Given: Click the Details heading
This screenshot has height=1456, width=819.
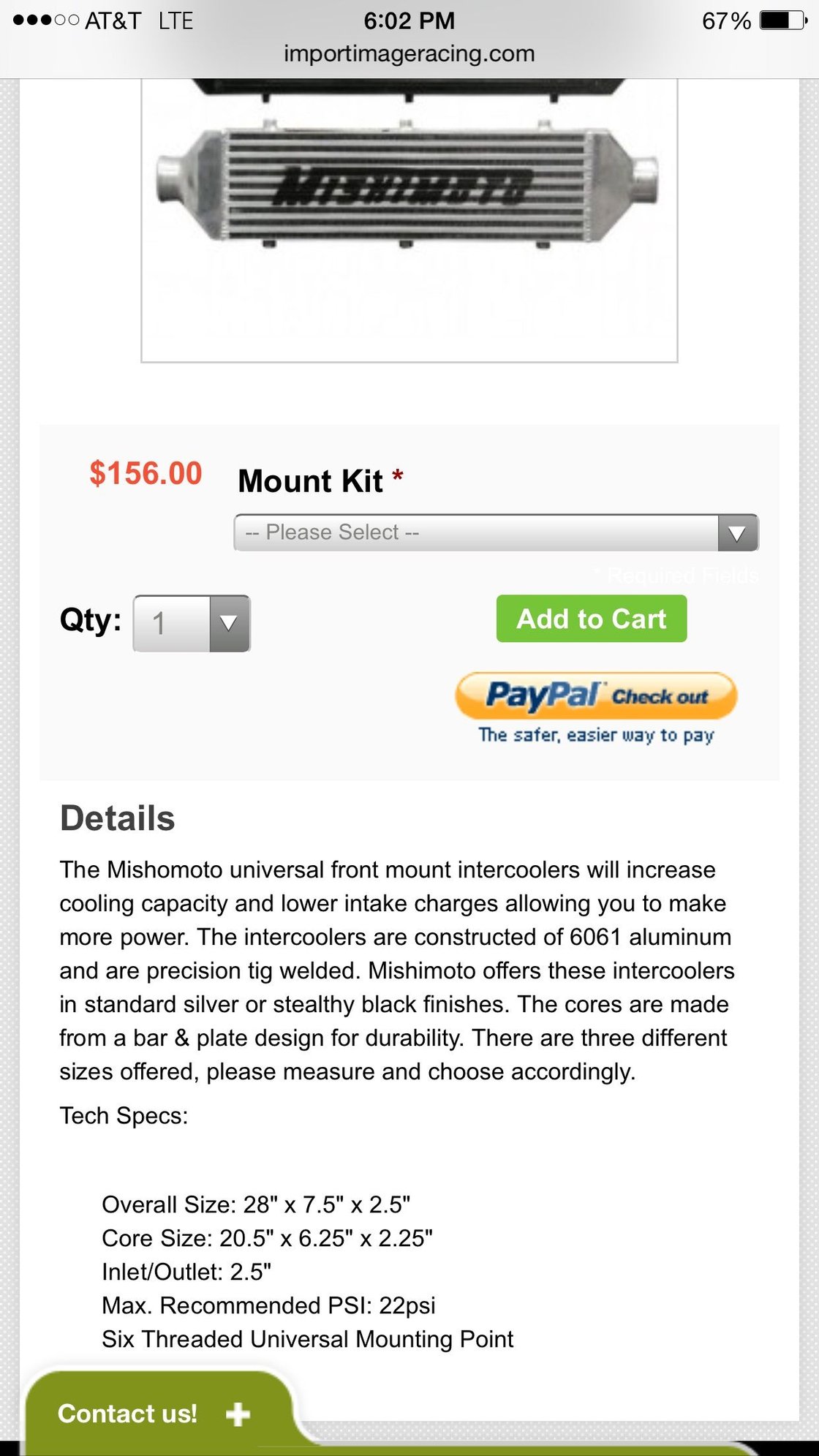Looking at the screenshot, I should 118,818.
